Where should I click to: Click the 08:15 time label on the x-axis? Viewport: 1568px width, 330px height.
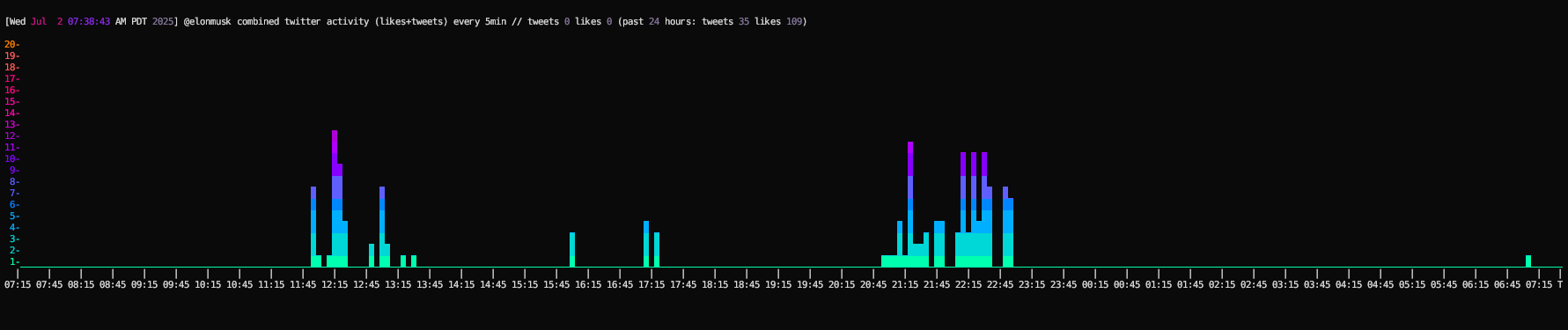pos(81,284)
